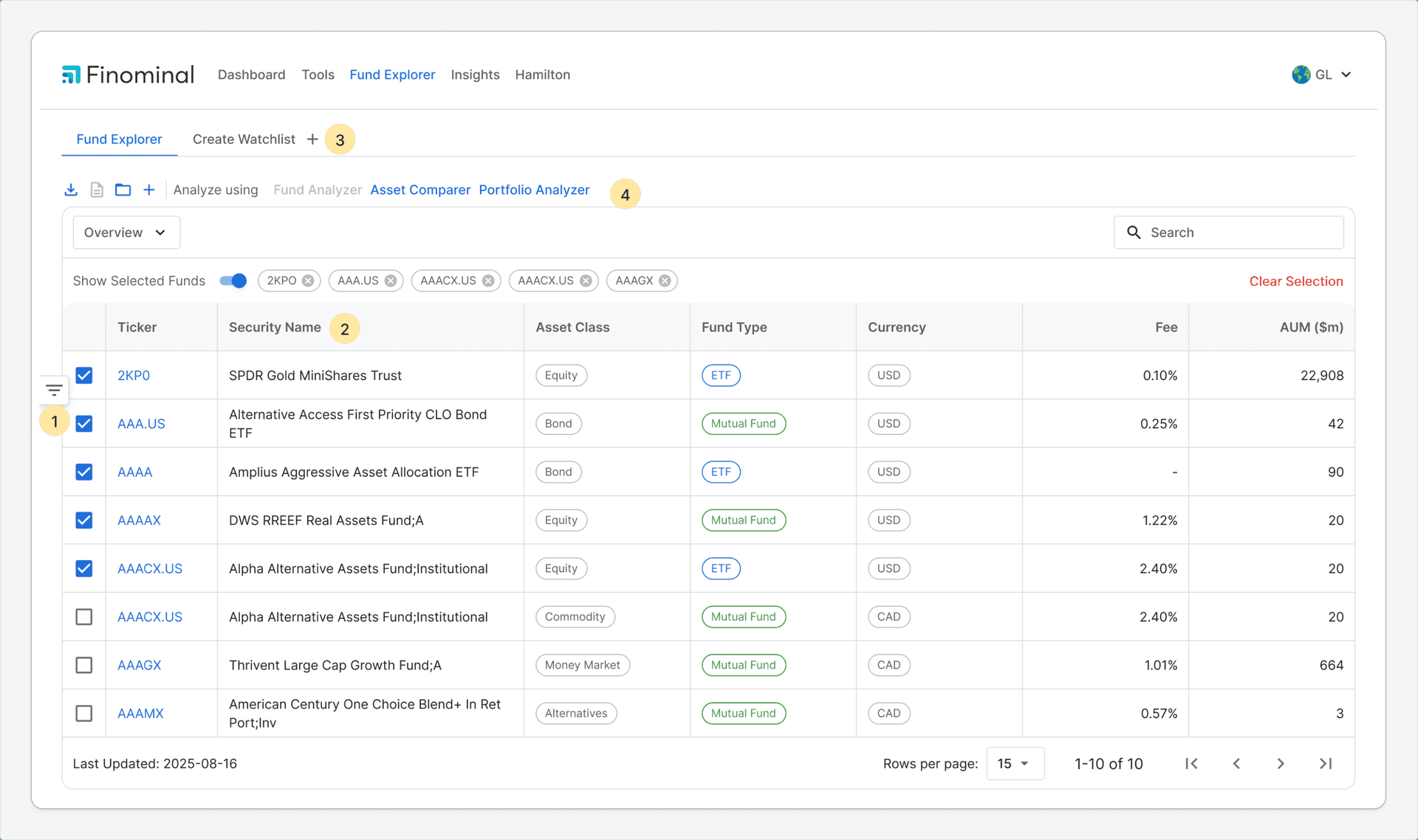
Task: Uncheck the AAAA row checkbox
Action: [x=84, y=472]
